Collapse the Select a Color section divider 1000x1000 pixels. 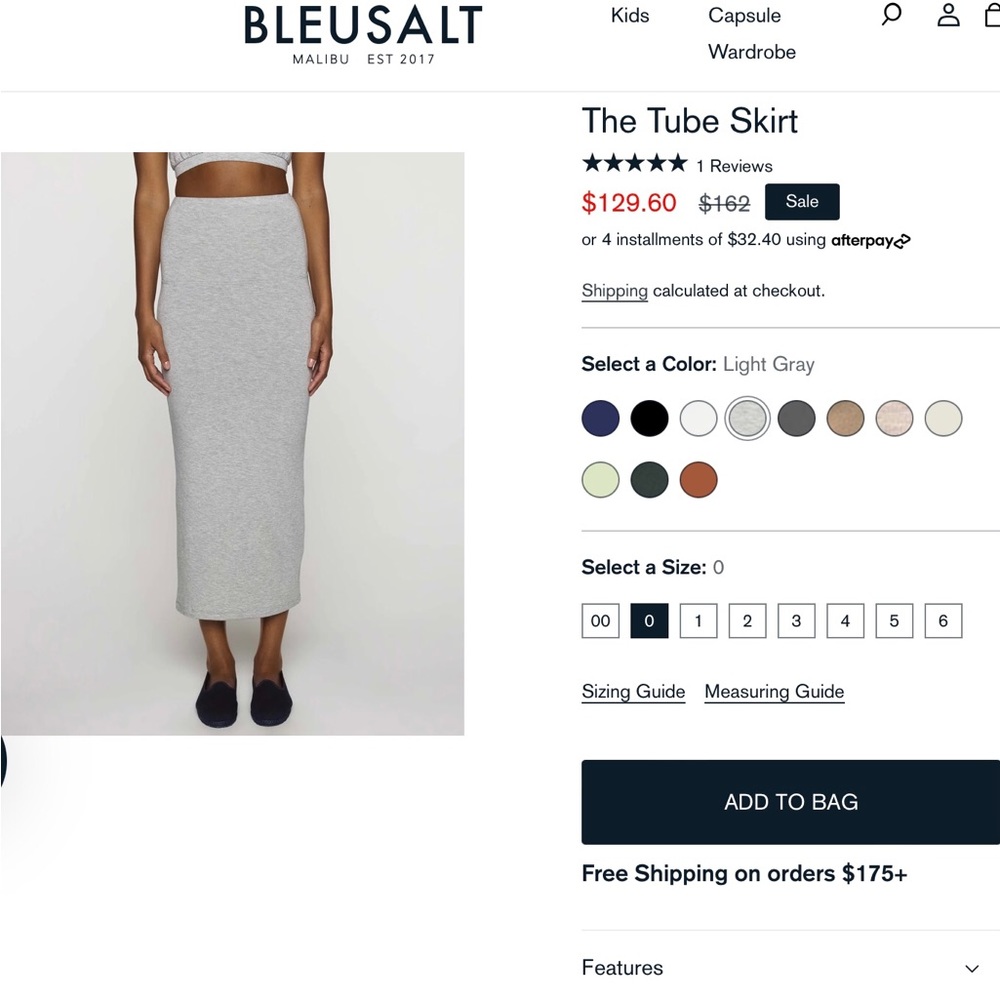[790, 326]
